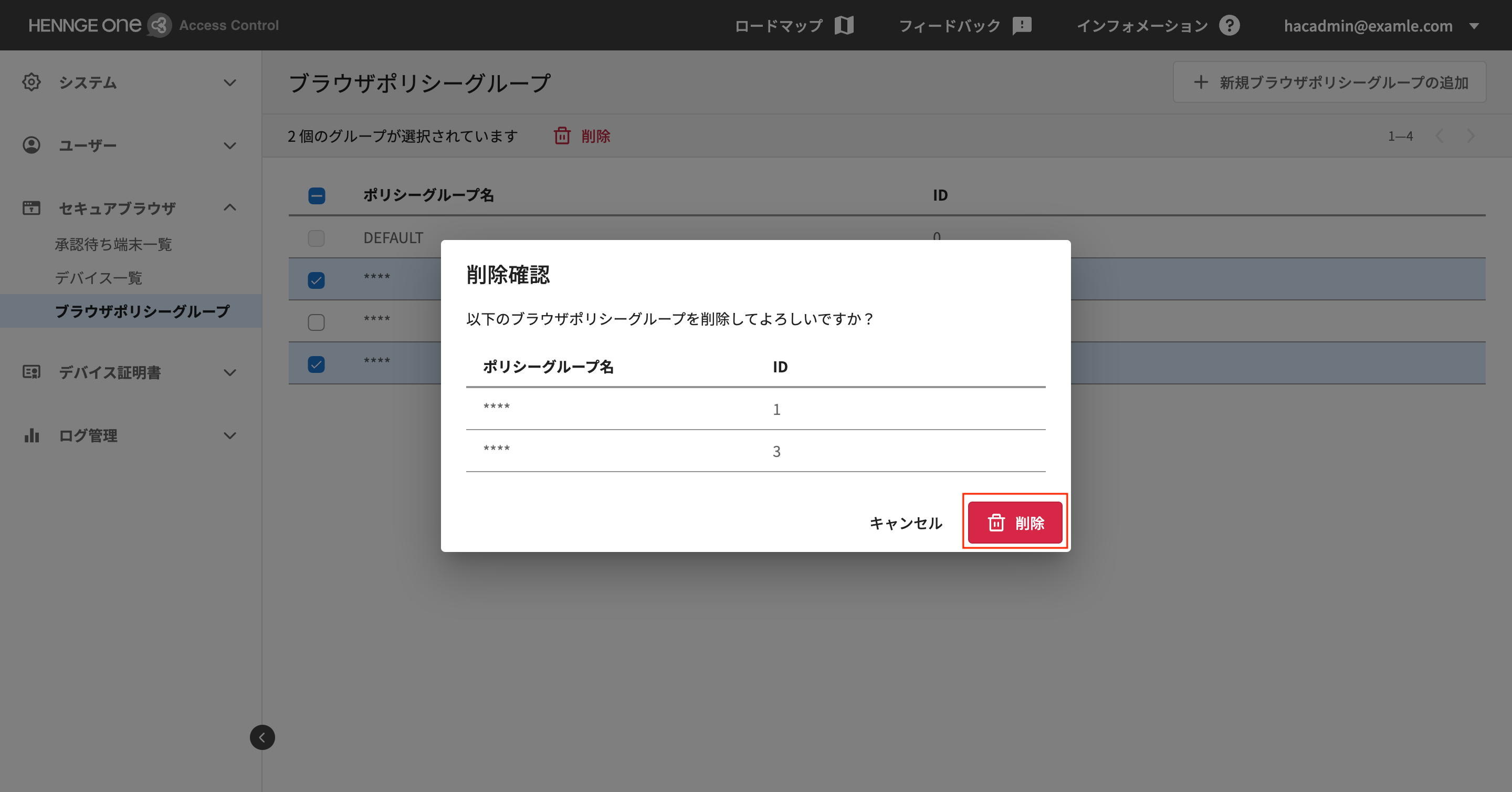Confirm deletion with the red 削除 button
This screenshot has width=1512, height=792.
[x=1015, y=522]
